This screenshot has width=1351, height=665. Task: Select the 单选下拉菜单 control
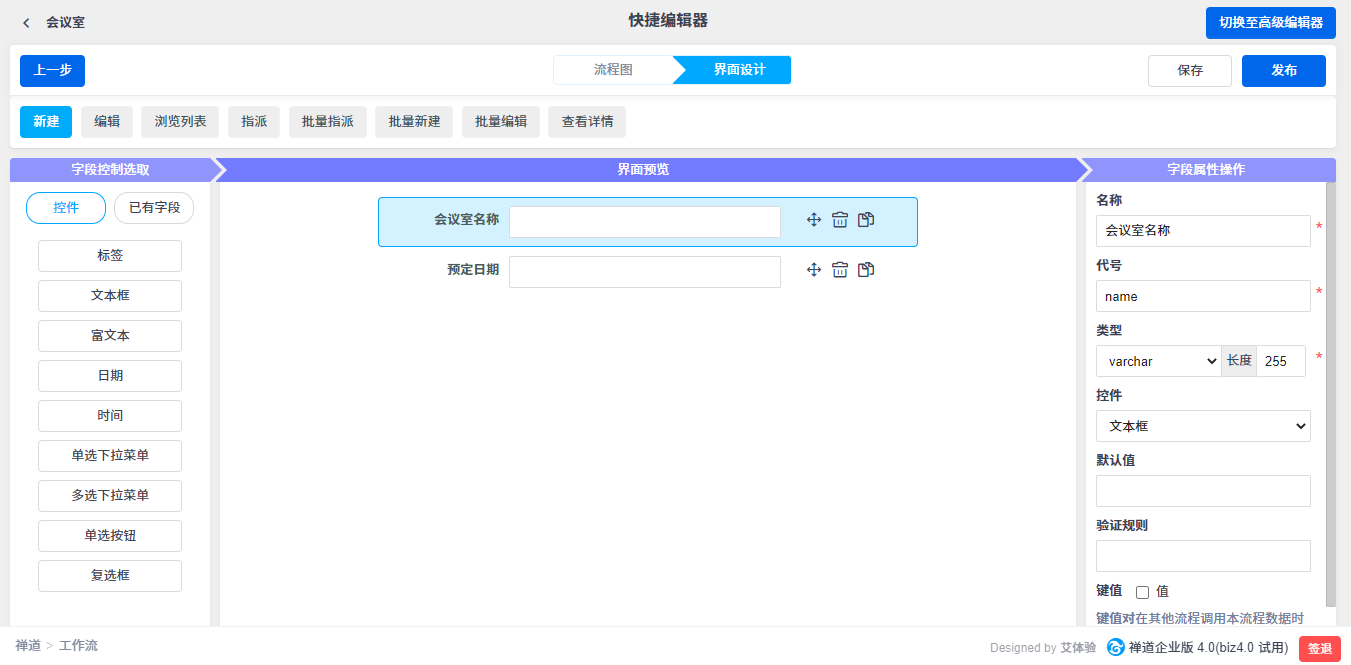(110, 456)
